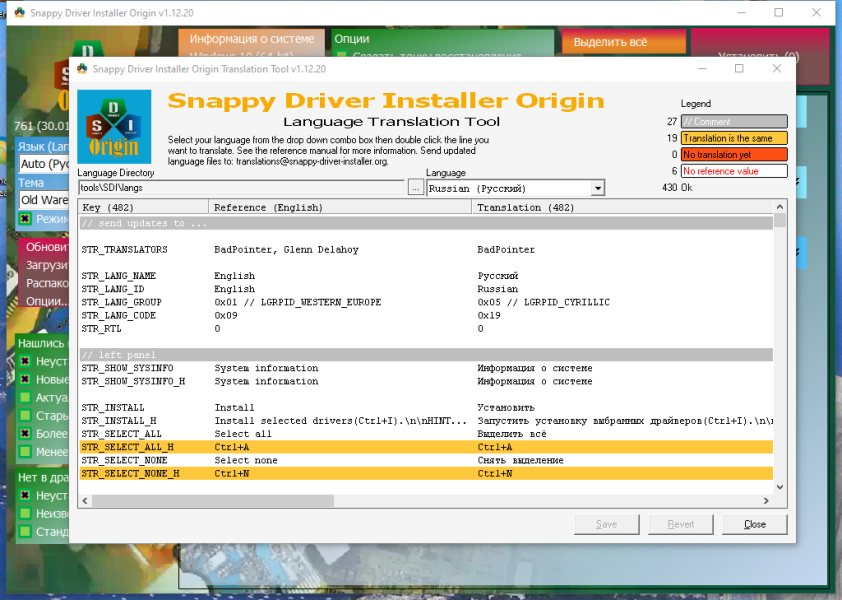Image resolution: width=842 pixels, height=600 pixels.
Task: Click the Save button
Action: pos(607,524)
